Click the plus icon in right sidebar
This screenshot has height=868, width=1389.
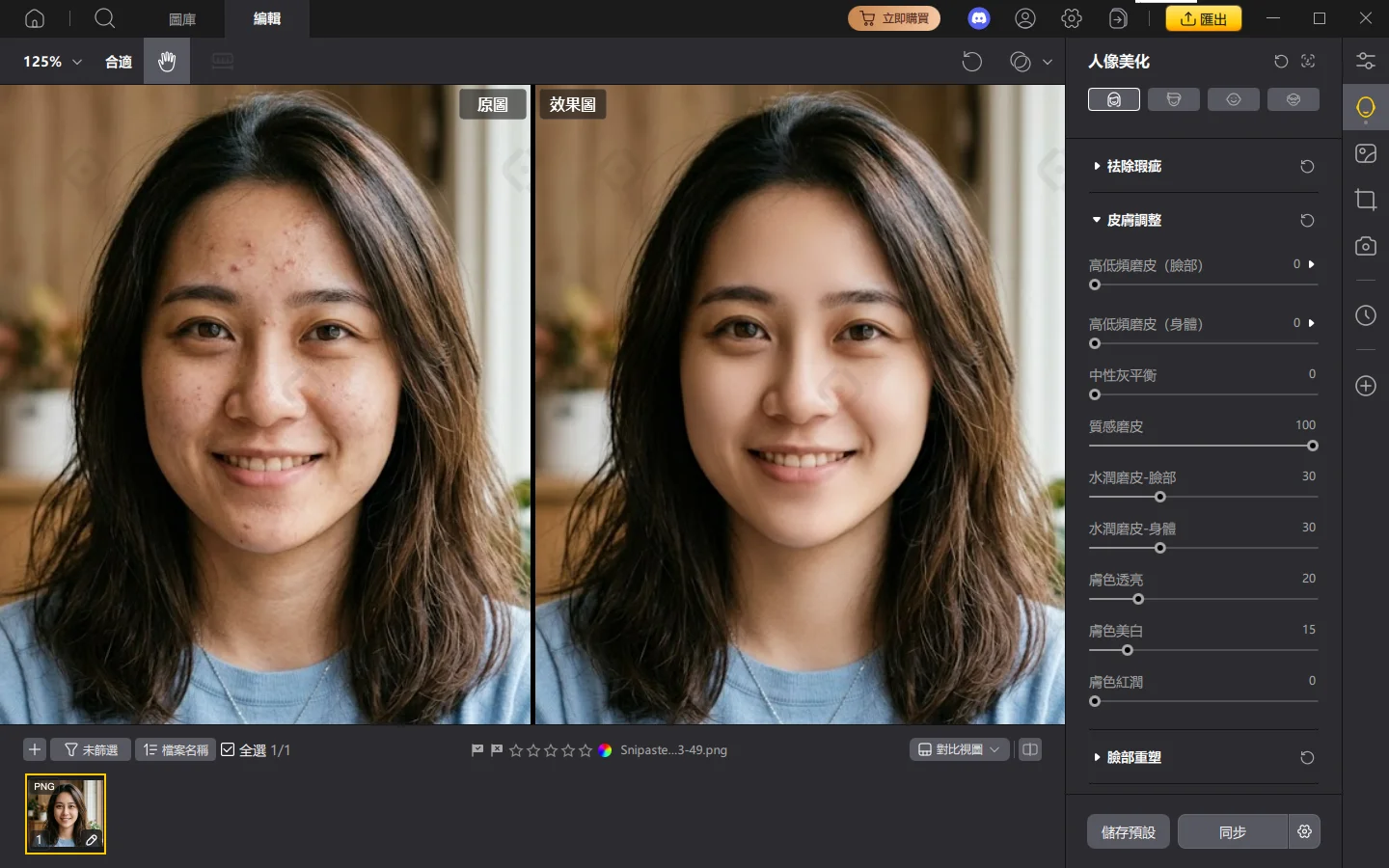1365,386
